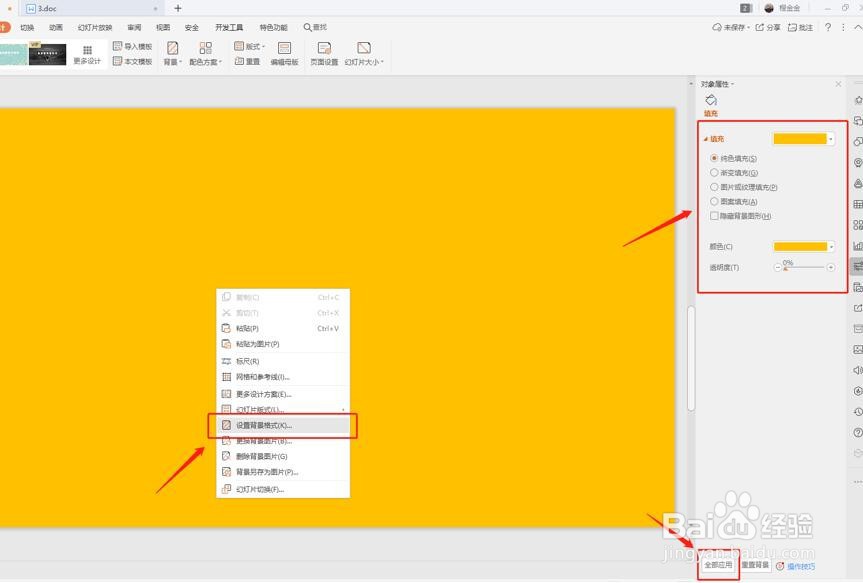
Task: Check 隐藏背景图形(H) checkbox
Action: (714, 216)
